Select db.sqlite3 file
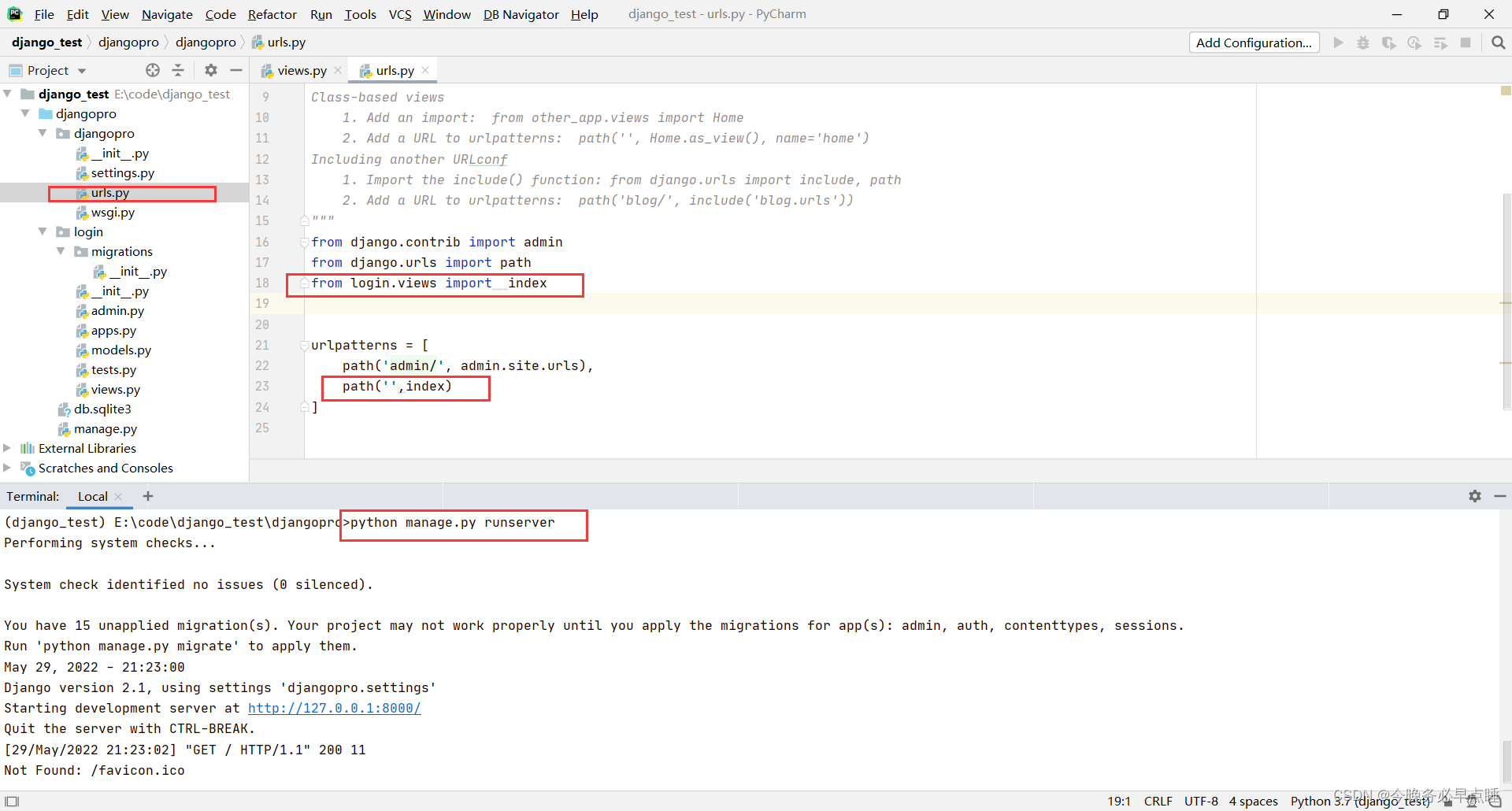The width and height of the screenshot is (1512, 811). click(x=102, y=409)
